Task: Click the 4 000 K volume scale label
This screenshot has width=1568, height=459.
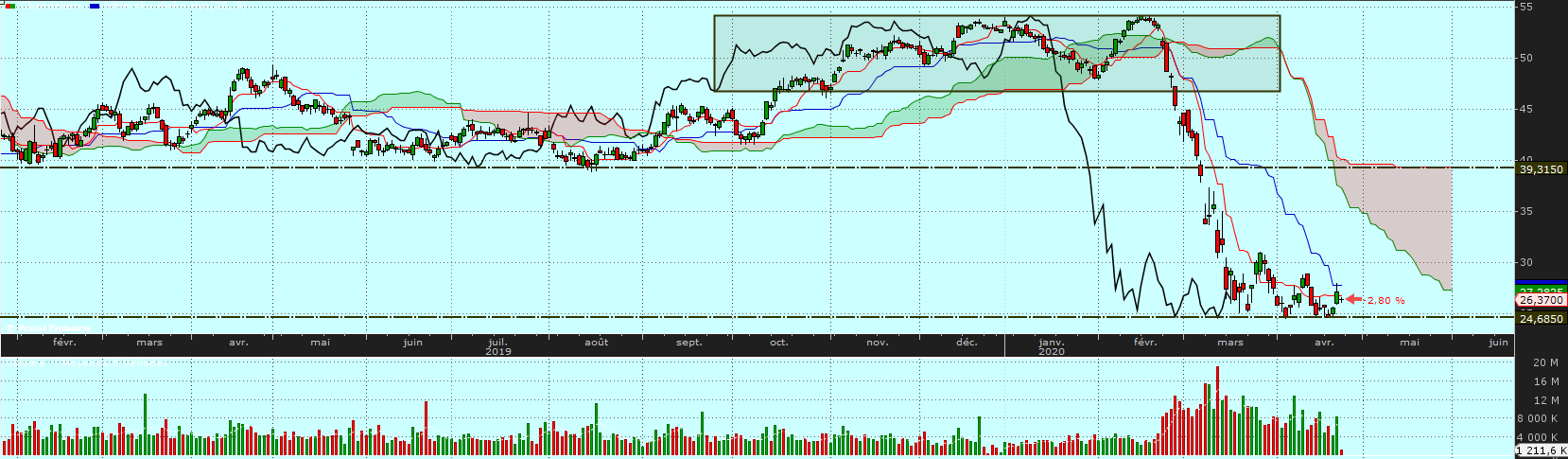Action: click(x=1538, y=437)
